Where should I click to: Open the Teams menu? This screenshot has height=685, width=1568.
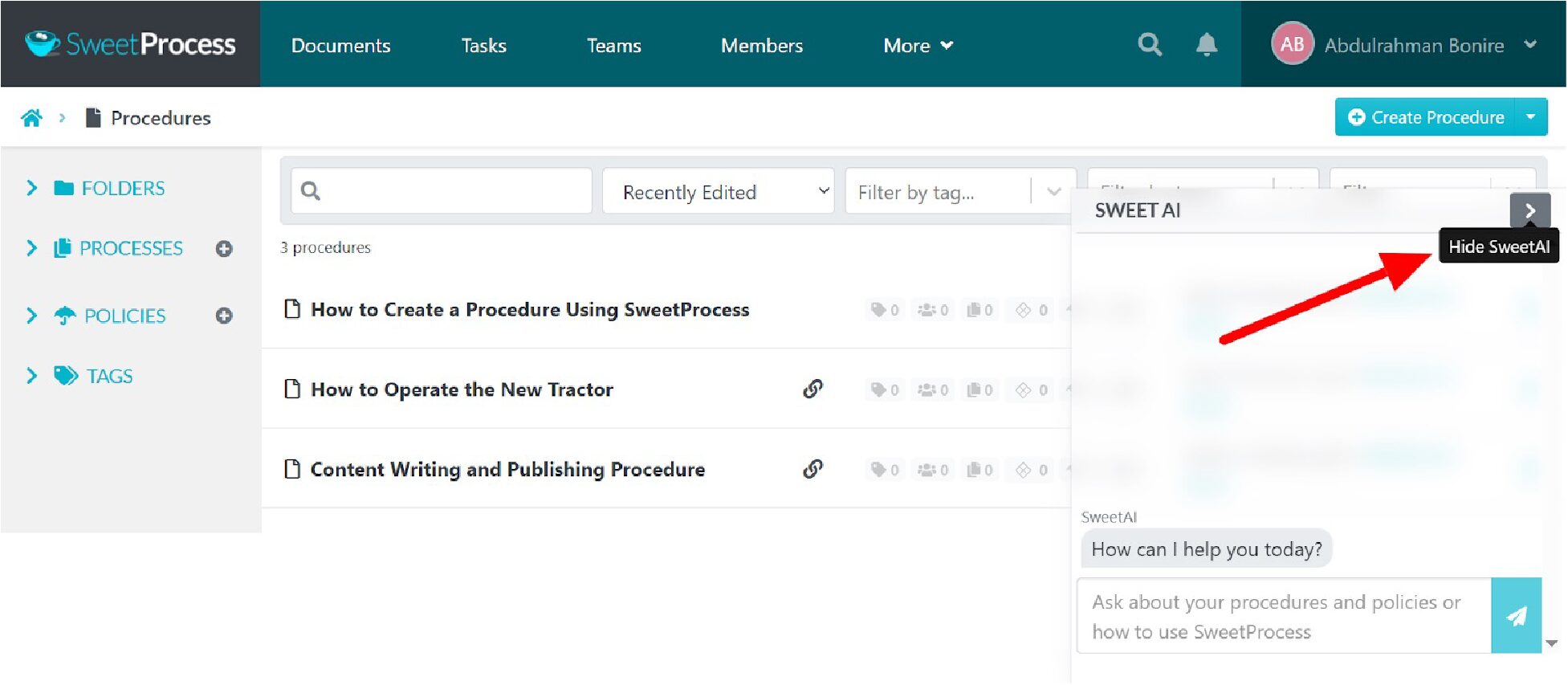613,46
